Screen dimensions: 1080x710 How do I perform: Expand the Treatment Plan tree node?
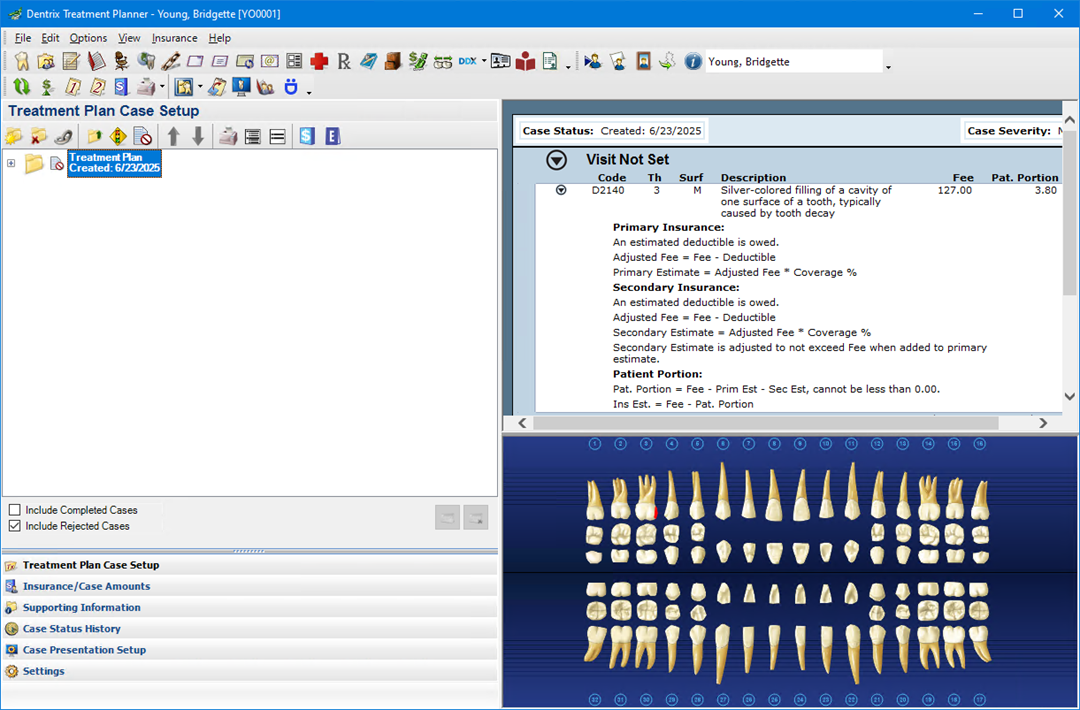11,163
